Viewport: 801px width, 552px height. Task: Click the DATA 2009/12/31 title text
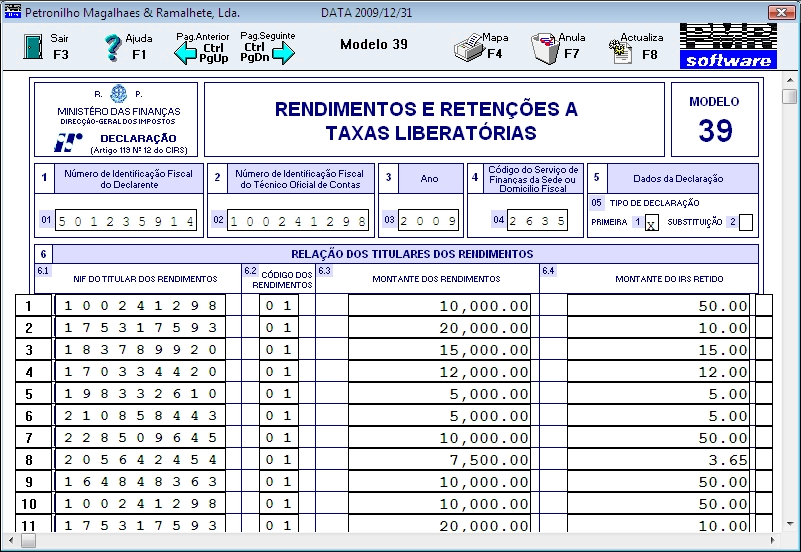pos(366,13)
